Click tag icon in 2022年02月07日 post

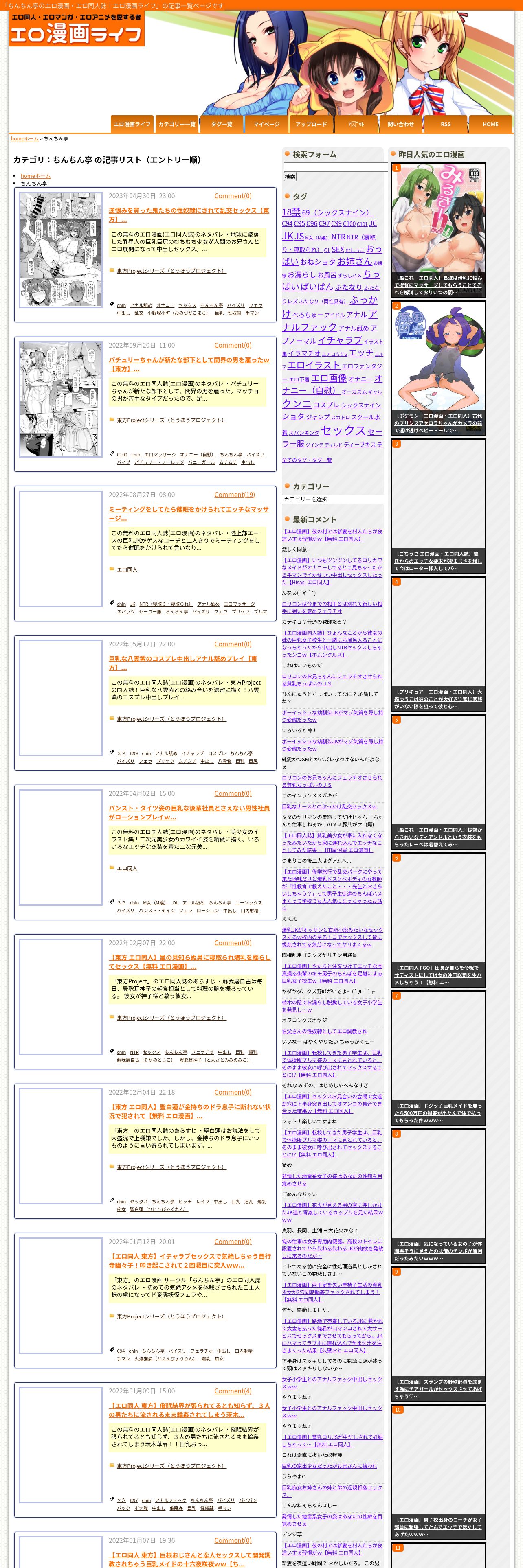[112, 1051]
